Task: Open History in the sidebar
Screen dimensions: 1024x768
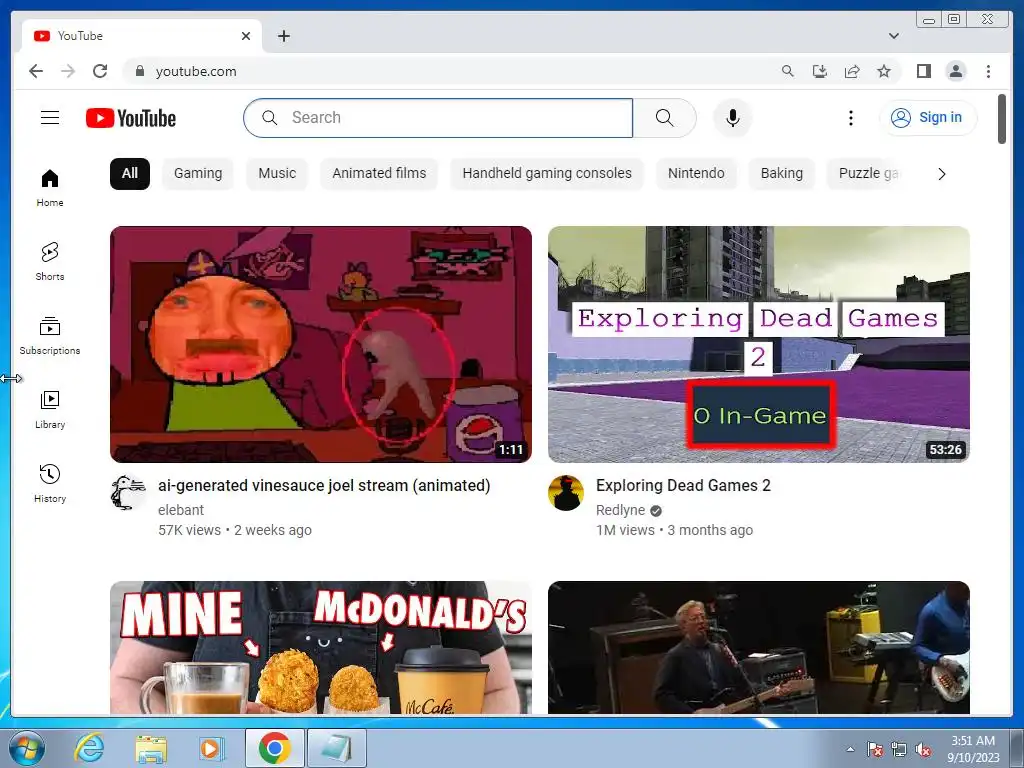Action: pos(50,483)
